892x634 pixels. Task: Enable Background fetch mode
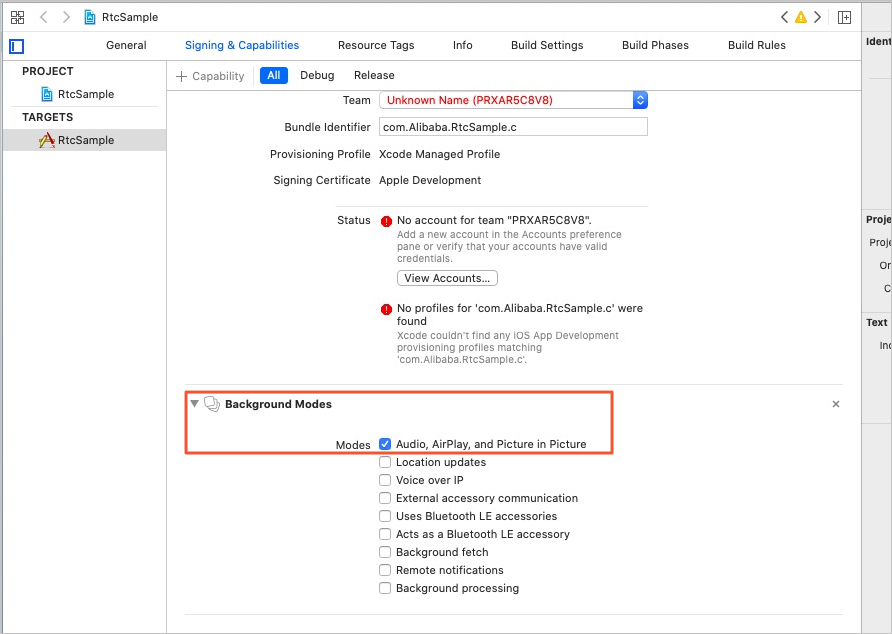pyautogui.click(x=385, y=552)
